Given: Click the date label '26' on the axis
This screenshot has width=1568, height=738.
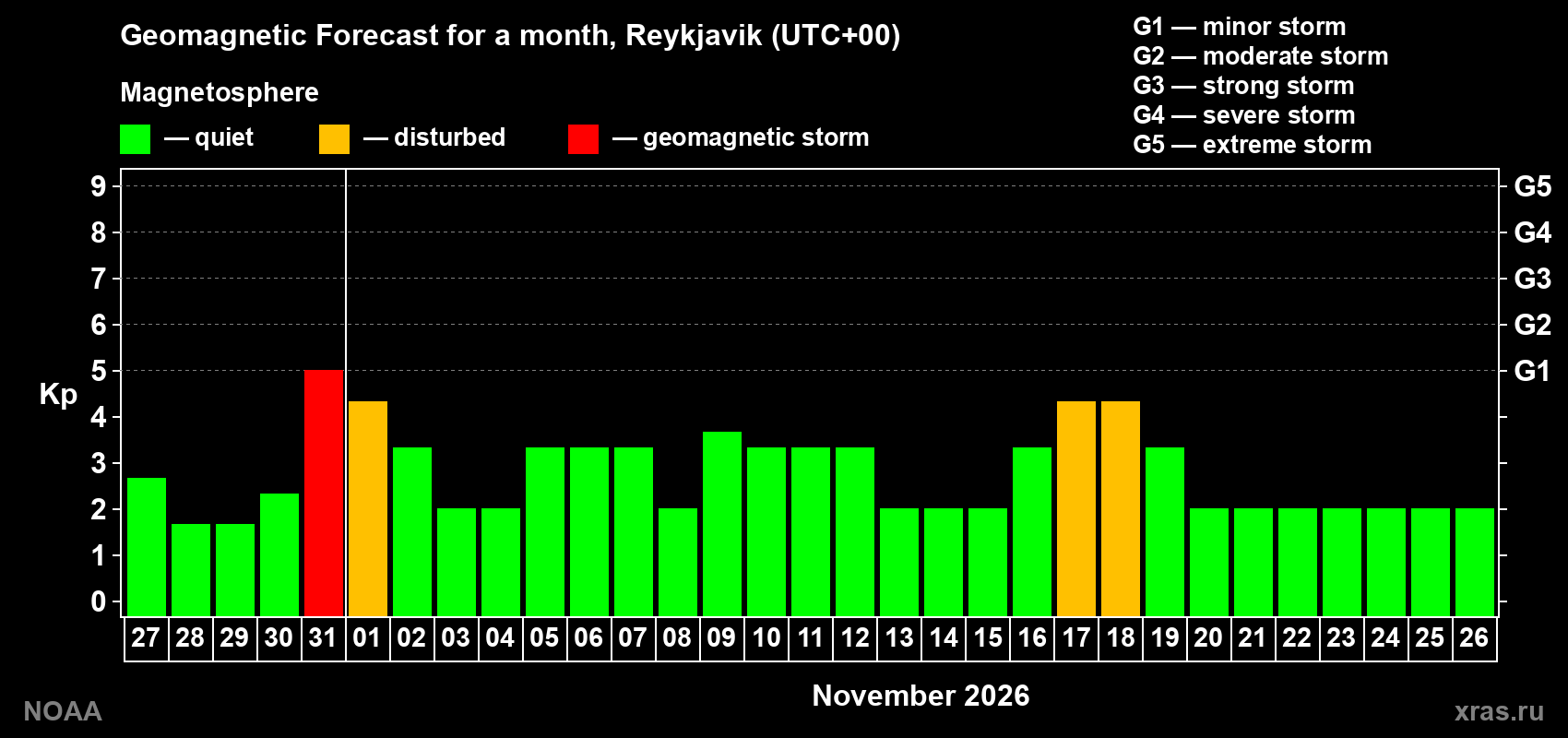Looking at the screenshot, I should click(1474, 637).
